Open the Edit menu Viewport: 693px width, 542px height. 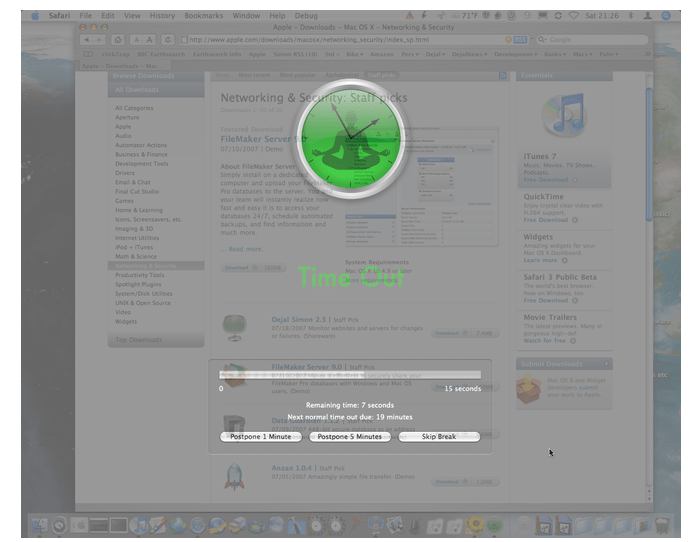[108, 16]
